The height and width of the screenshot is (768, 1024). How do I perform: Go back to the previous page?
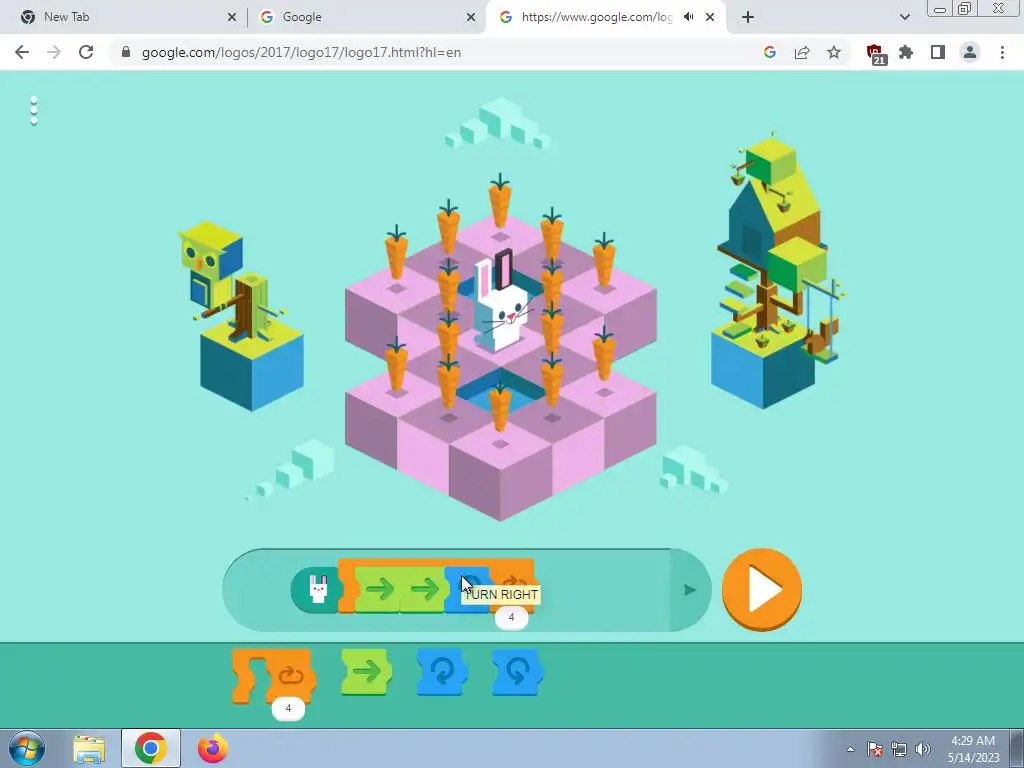(22, 52)
